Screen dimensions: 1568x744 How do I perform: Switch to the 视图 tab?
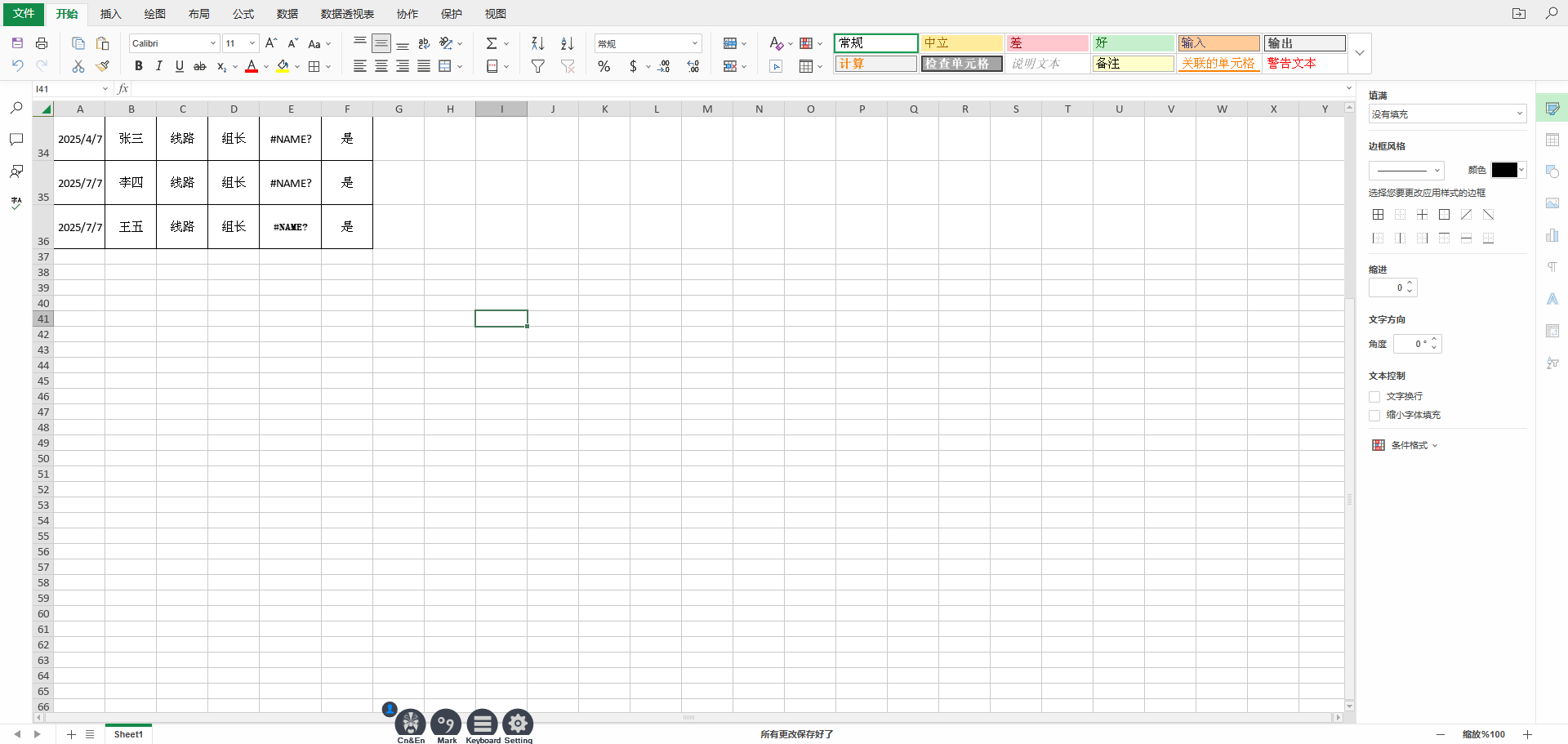495,14
